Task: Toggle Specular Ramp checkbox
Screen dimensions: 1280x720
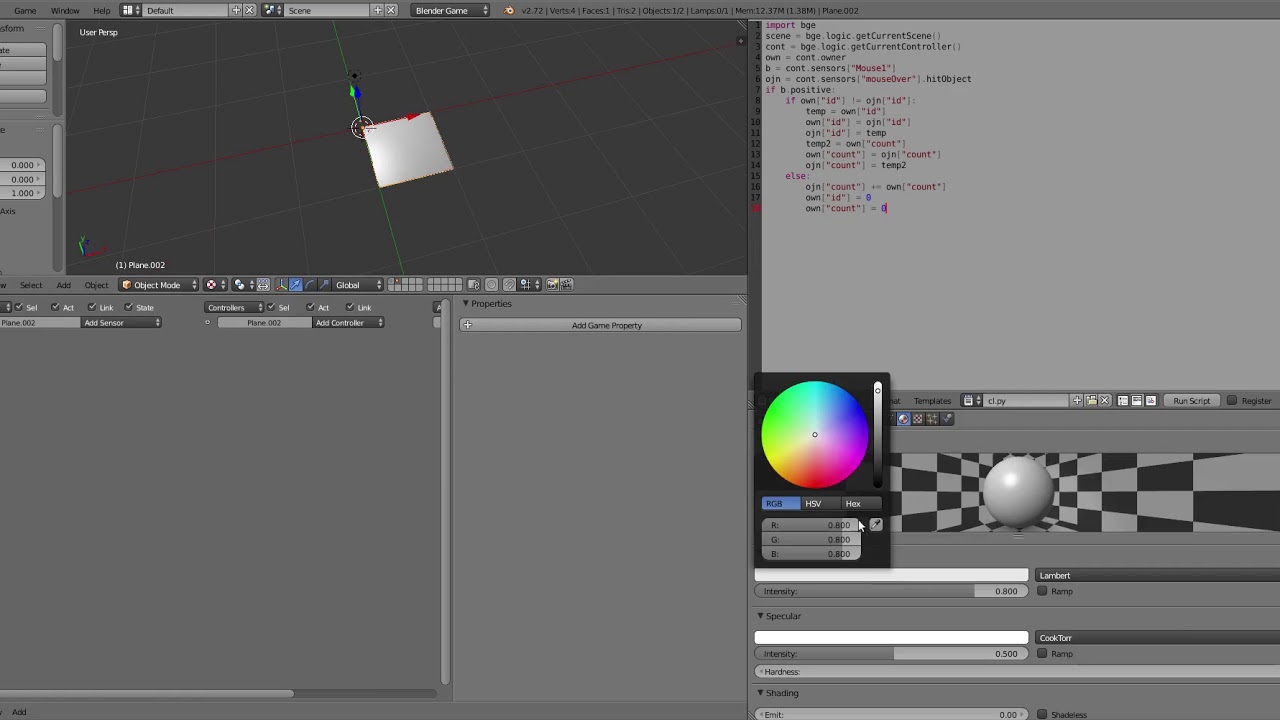Action: tap(1042, 654)
